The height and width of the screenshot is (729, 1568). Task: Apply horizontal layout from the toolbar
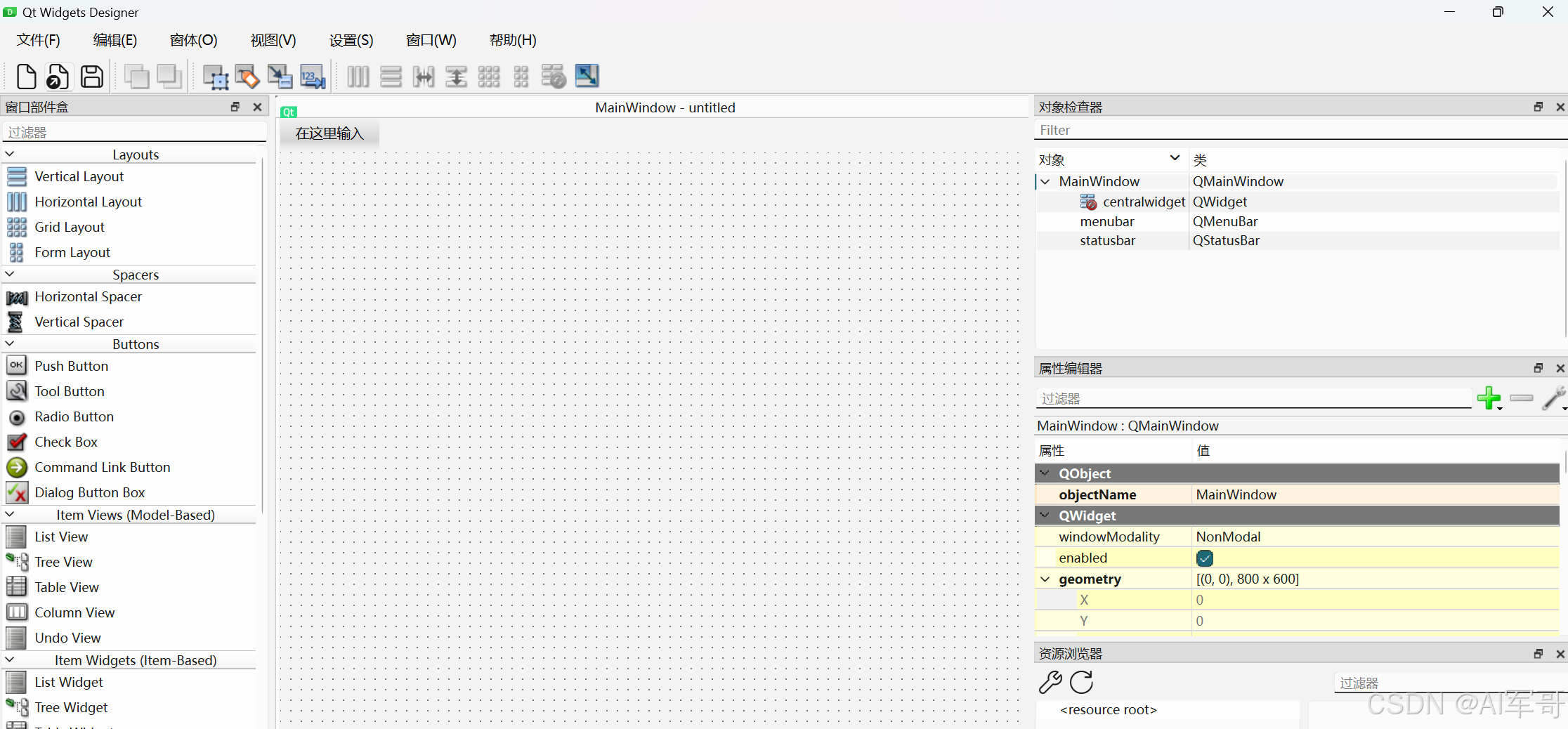click(x=358, y=77)
